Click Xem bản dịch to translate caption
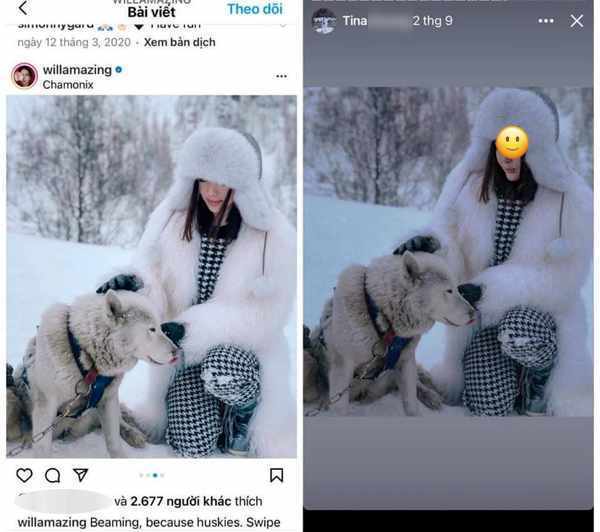Viewport: 600px width, 532px height. [179, 42]
